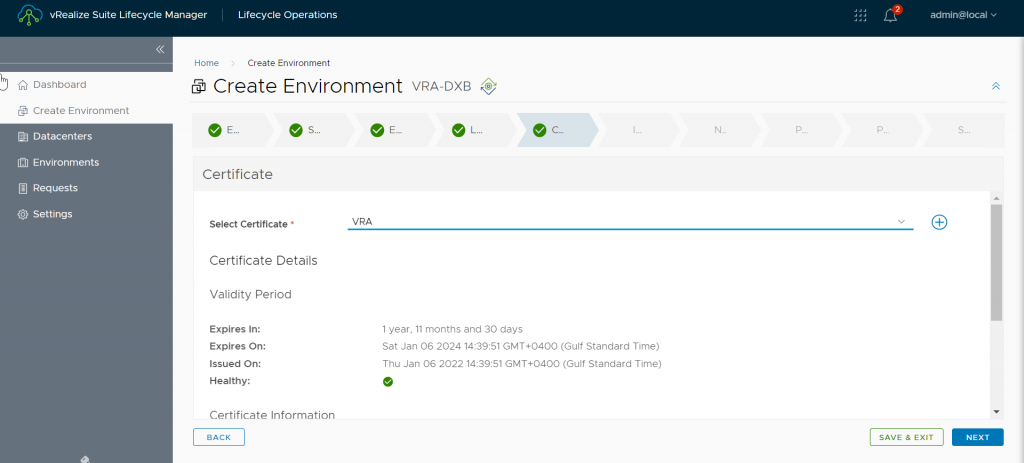Click the vRA product icon next to VRA-DXB
1024x463 pixels.
488,86
